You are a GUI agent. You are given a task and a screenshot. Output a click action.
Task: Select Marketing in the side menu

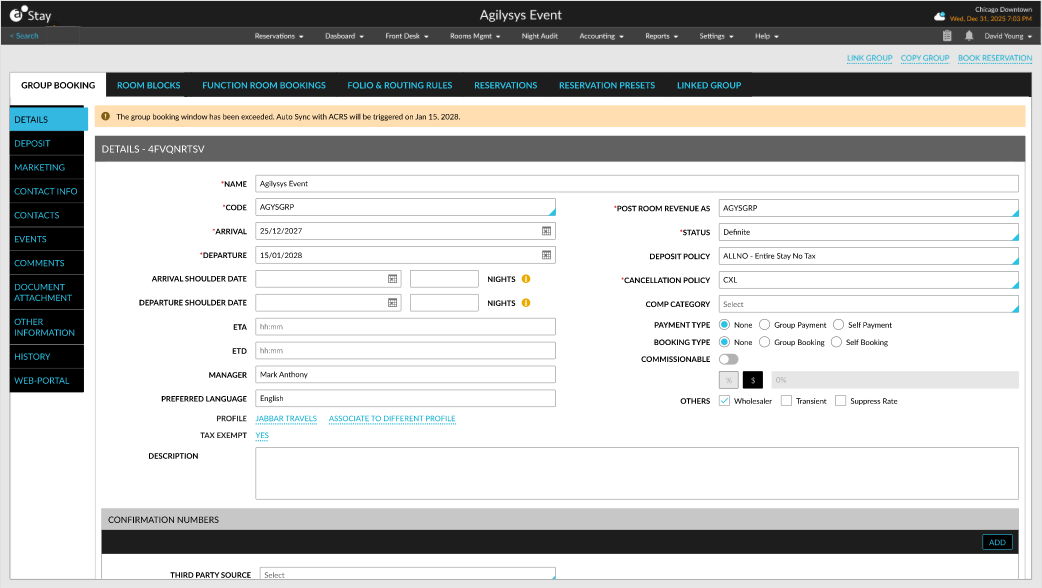47,167
